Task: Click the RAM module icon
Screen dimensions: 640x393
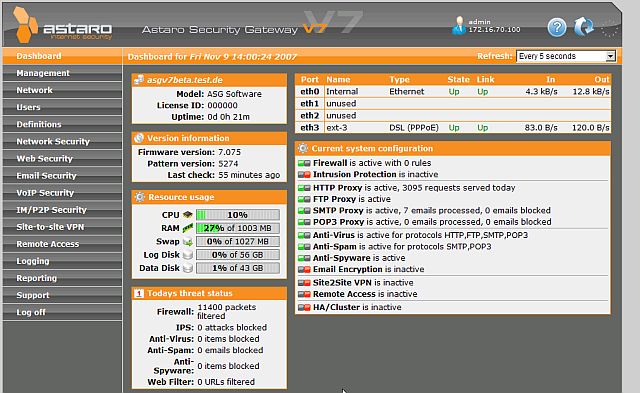Action: [187, 228]
